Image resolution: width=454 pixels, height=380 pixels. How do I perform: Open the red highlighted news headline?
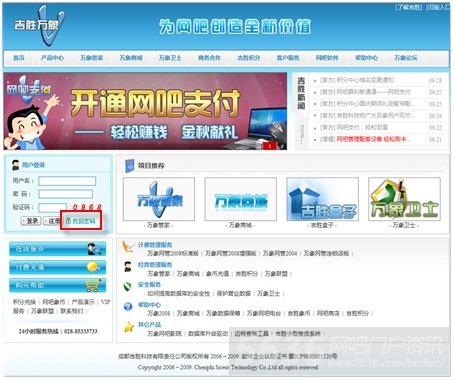coord(373,139)
